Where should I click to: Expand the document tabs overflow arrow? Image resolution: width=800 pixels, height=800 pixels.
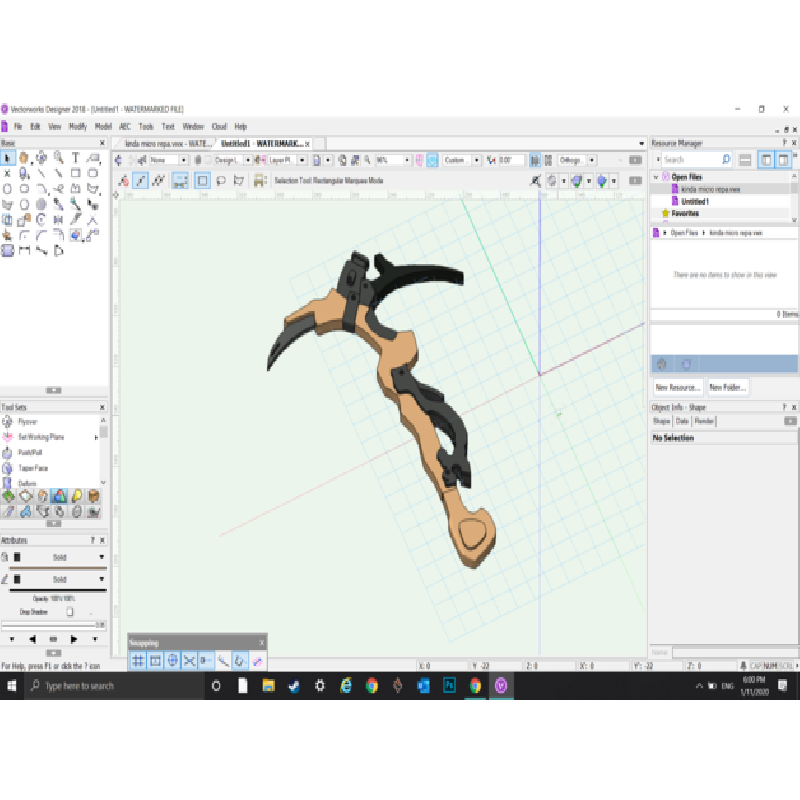641,143
